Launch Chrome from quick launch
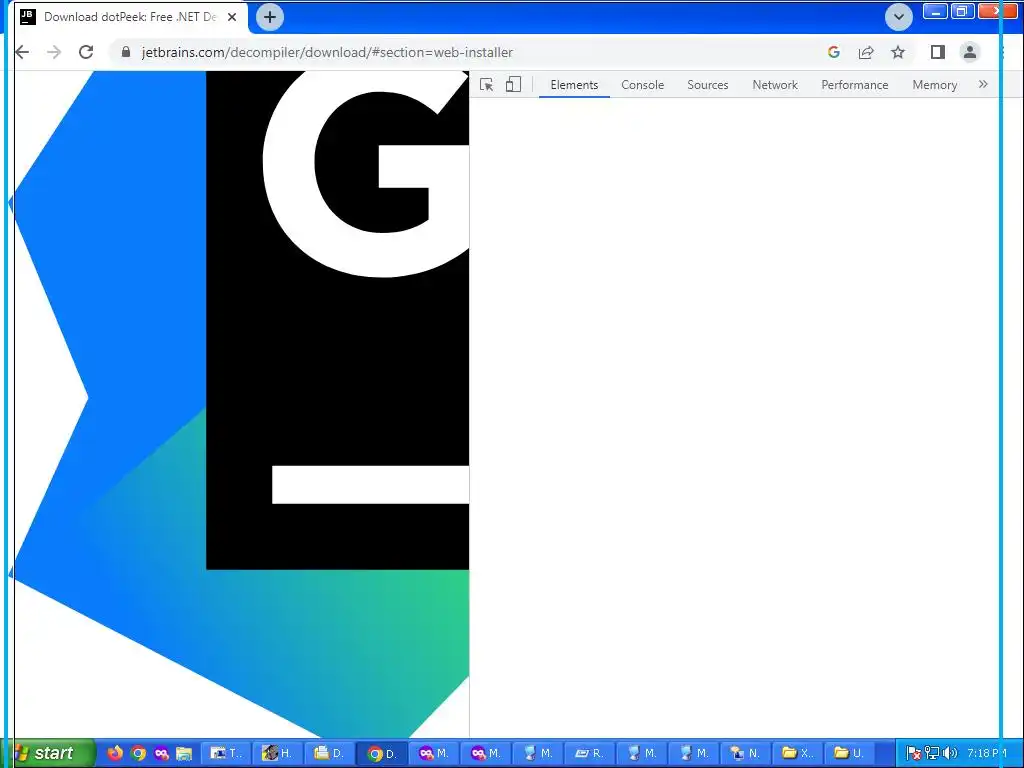 (138, 753)
